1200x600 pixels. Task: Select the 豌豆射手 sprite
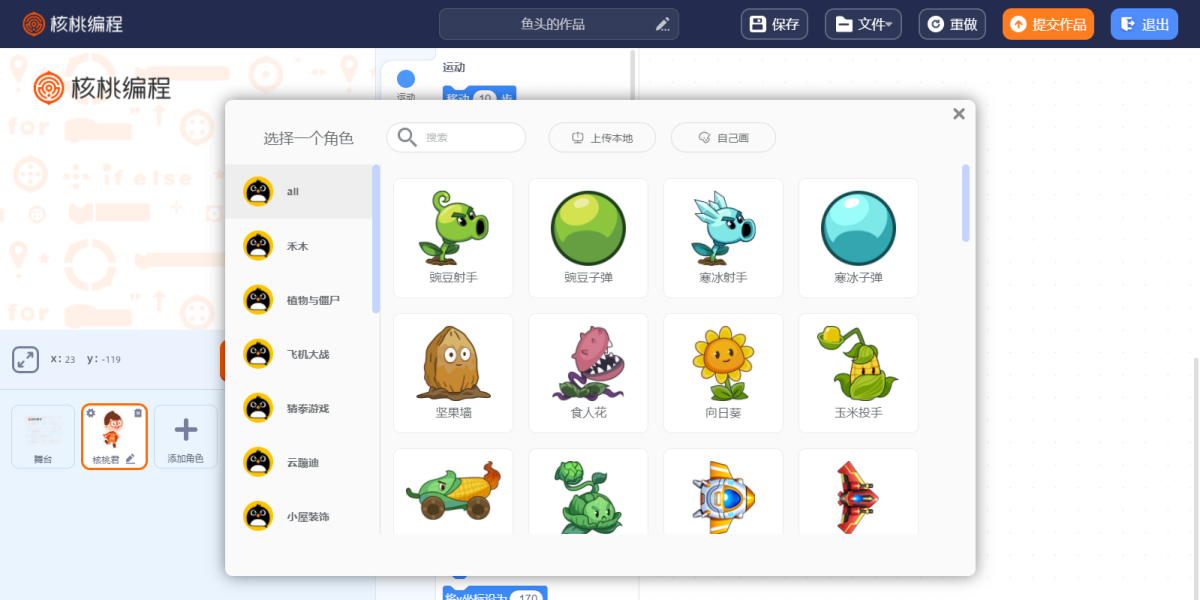453,237
